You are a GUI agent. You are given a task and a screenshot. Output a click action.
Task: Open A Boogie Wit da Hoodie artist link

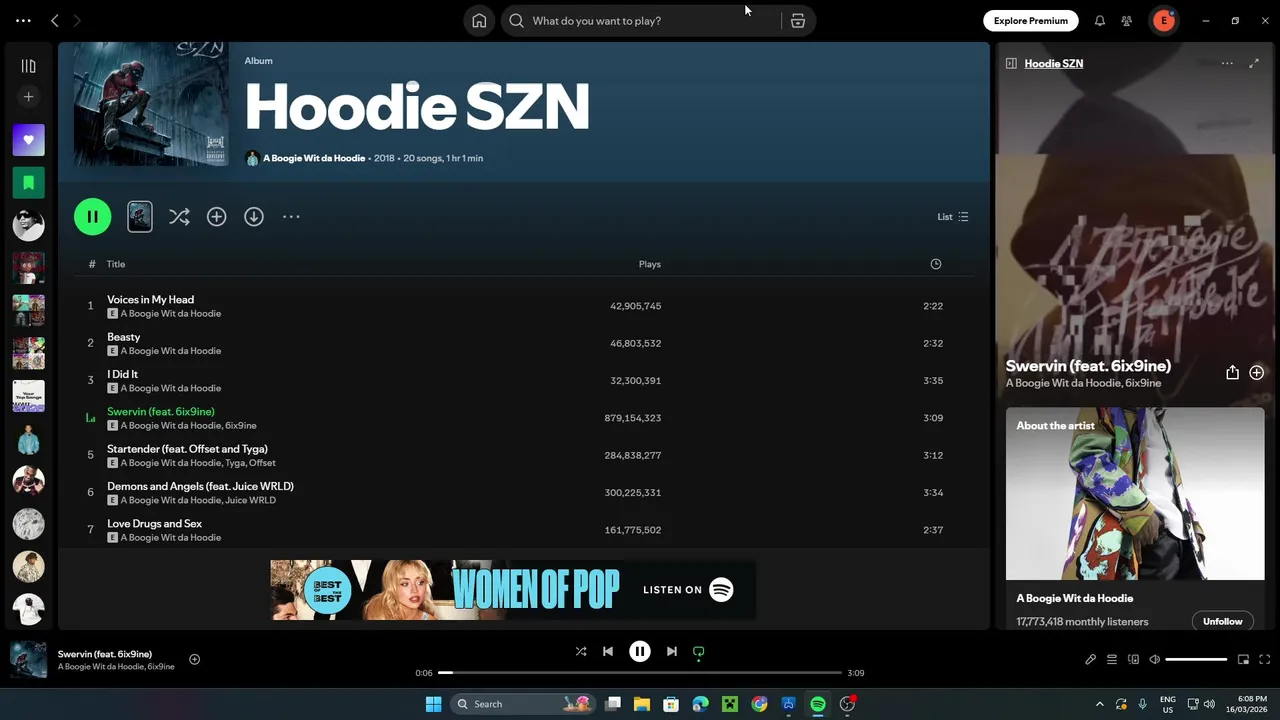click(314, 158)
